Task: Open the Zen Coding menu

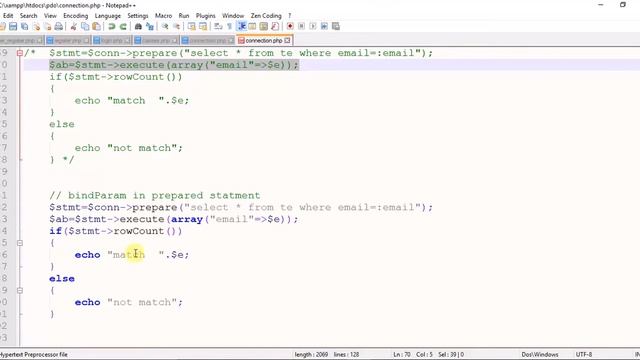Action: (266, 16)
